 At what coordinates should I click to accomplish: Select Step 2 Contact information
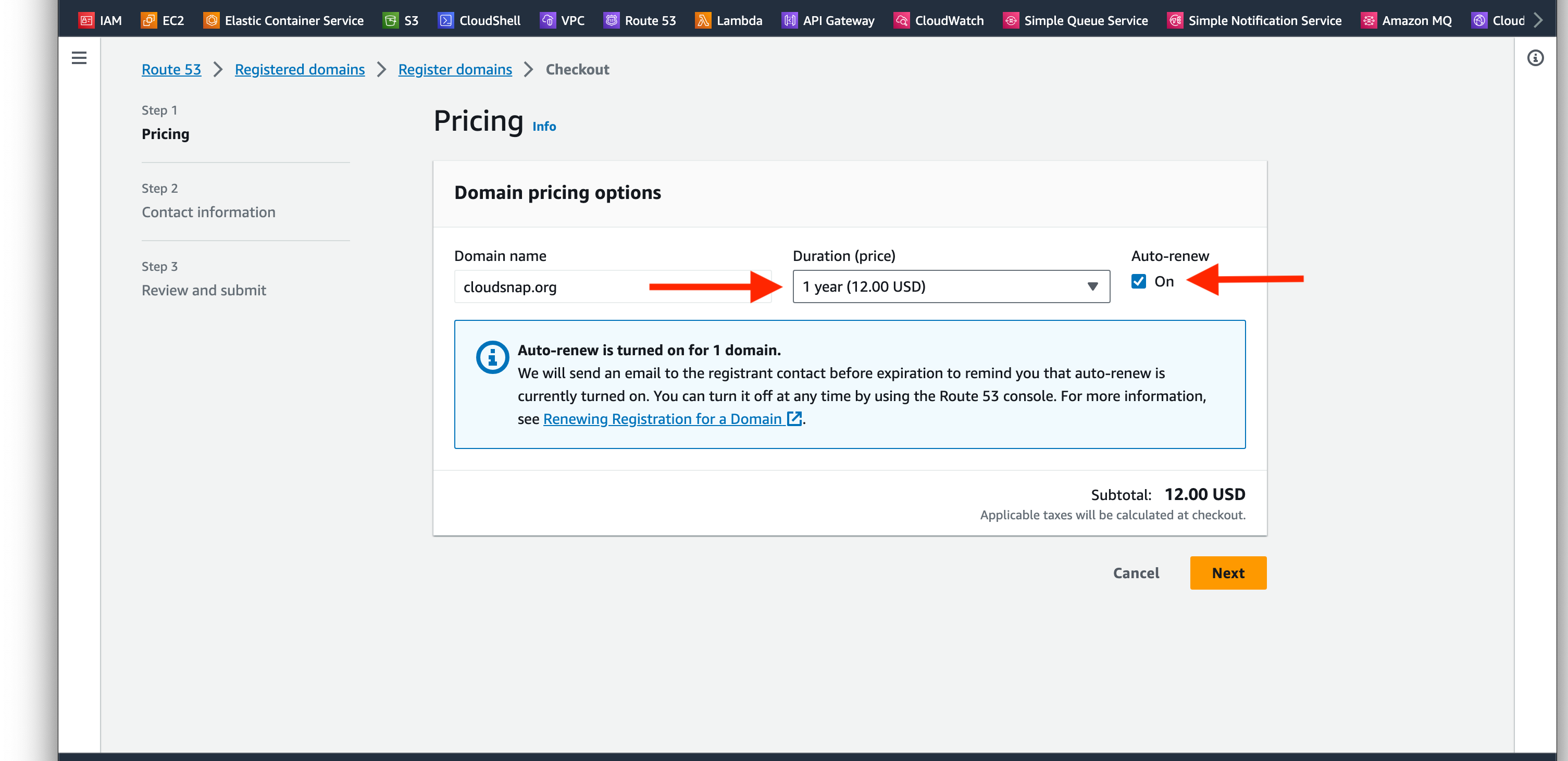(x=208, y=212)
